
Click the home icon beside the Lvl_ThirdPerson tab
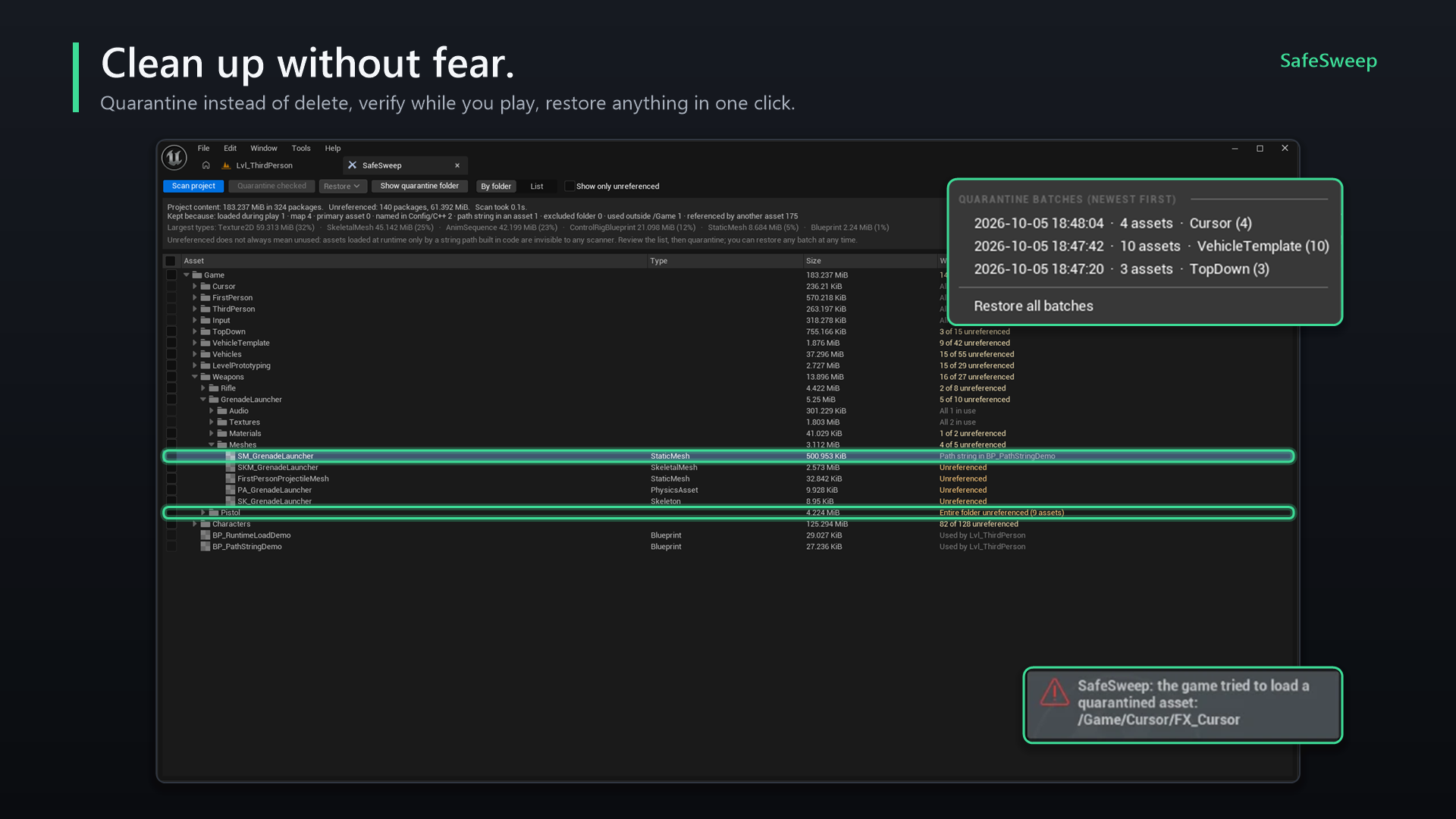[206, 165]
